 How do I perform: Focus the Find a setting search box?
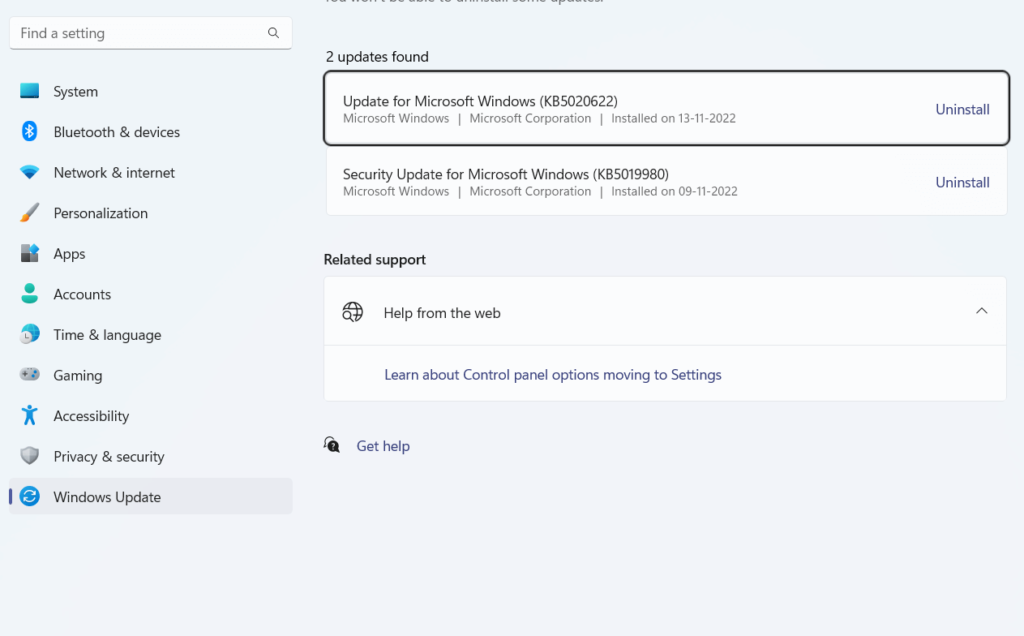pos(151,33)
